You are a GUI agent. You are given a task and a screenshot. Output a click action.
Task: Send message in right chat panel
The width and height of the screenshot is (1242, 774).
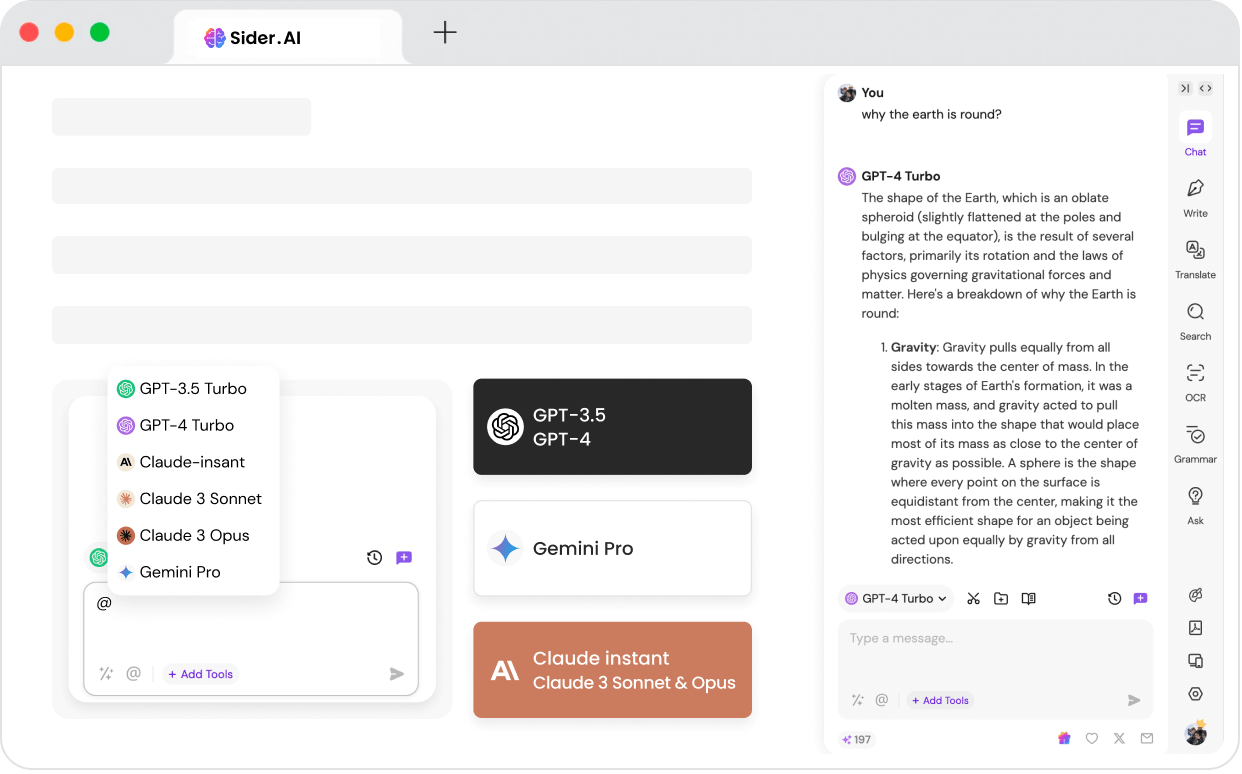point(1134,700)
